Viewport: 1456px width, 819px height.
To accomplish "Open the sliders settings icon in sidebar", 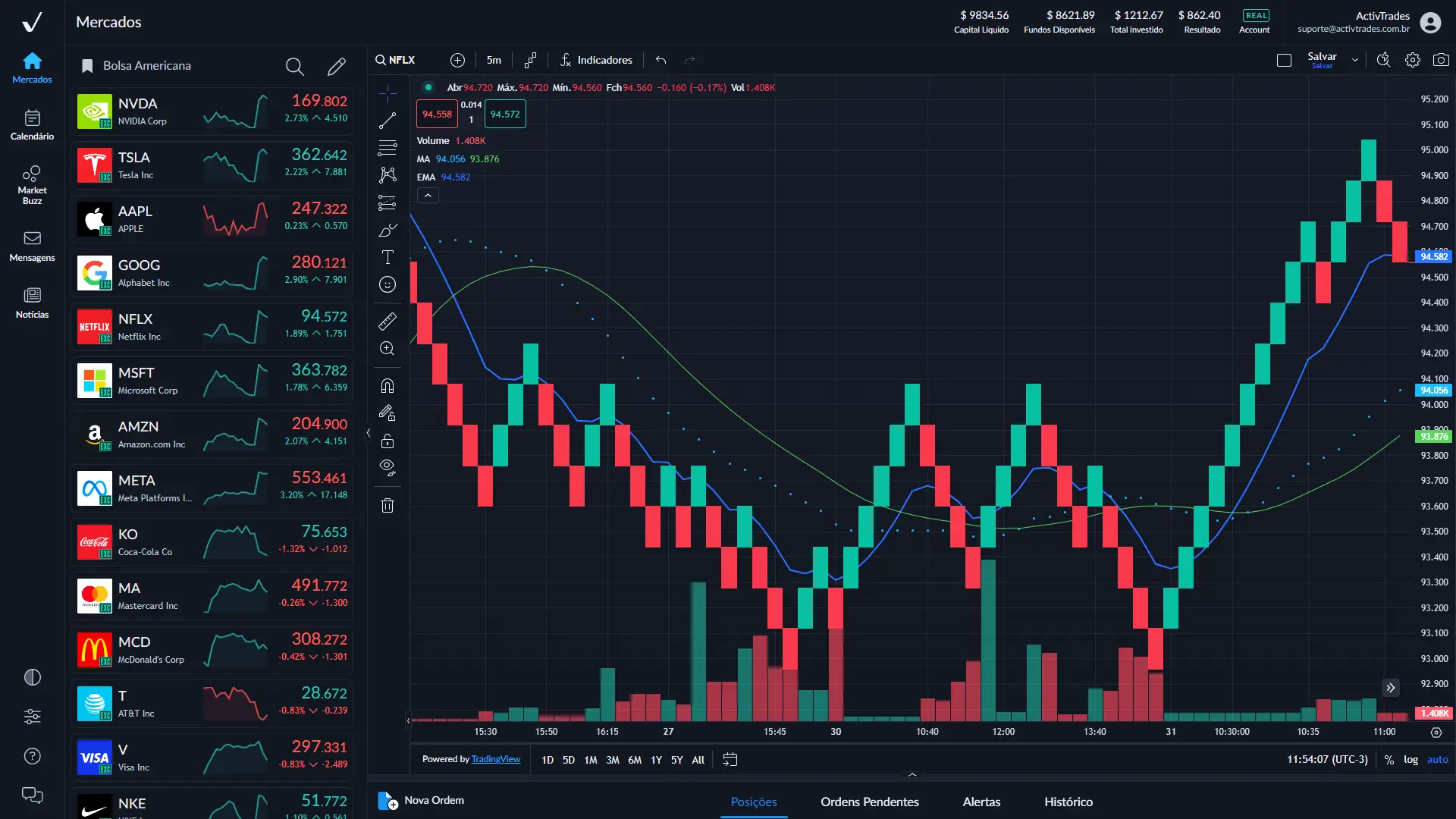I will (x=33, y=717).
